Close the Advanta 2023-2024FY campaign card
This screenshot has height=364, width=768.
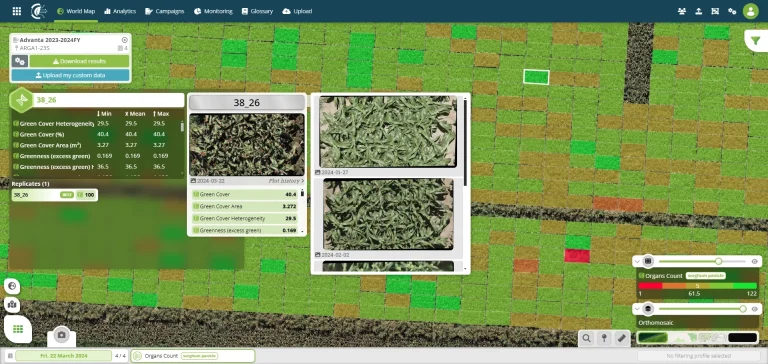click(124, 40)
